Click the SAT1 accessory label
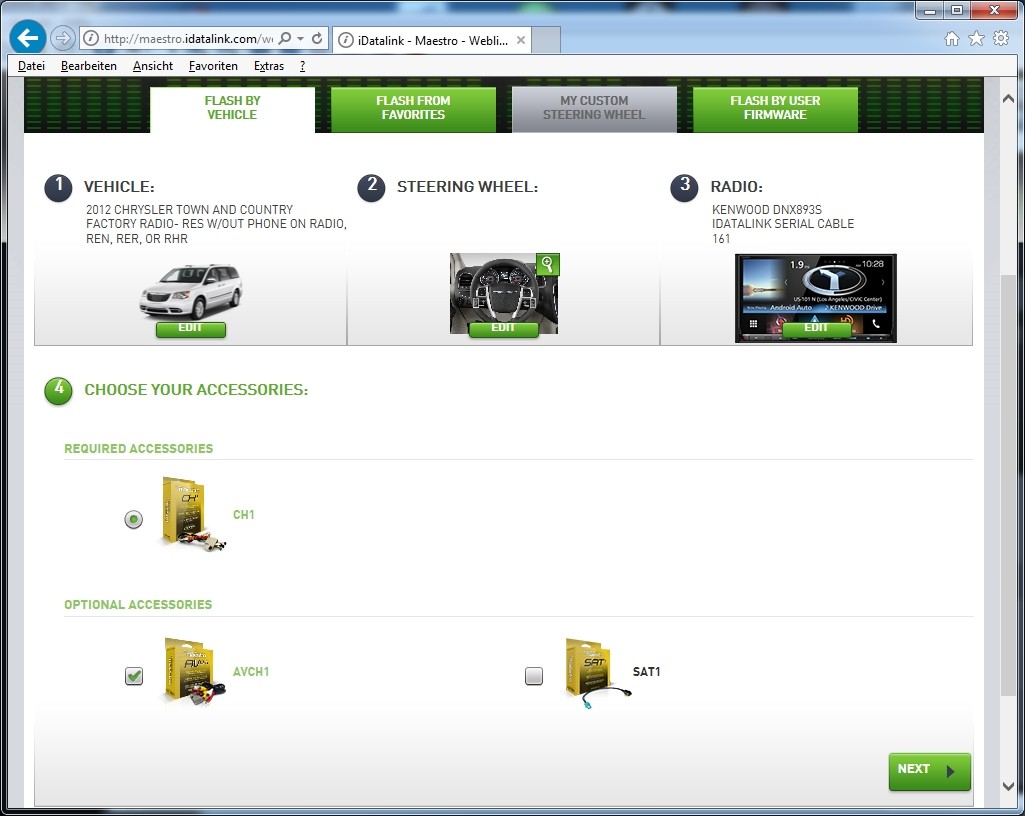 647,672
